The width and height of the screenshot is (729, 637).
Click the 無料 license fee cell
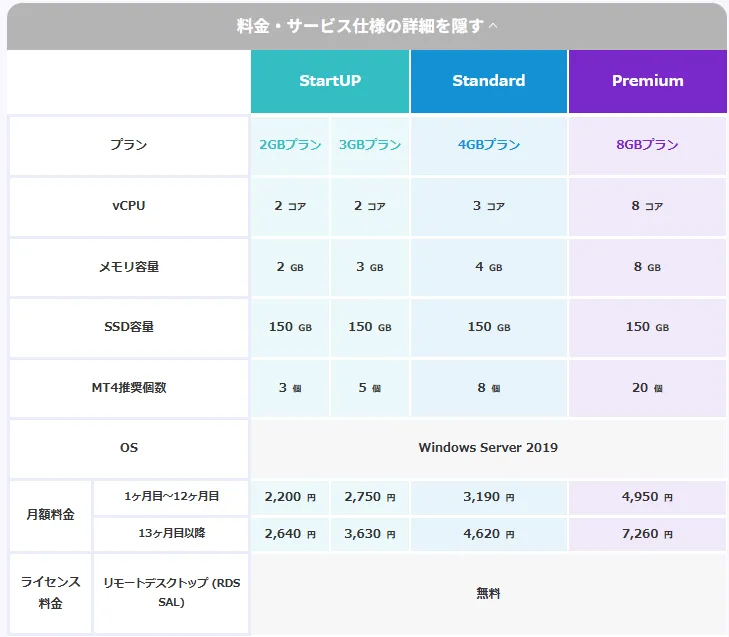488,593
